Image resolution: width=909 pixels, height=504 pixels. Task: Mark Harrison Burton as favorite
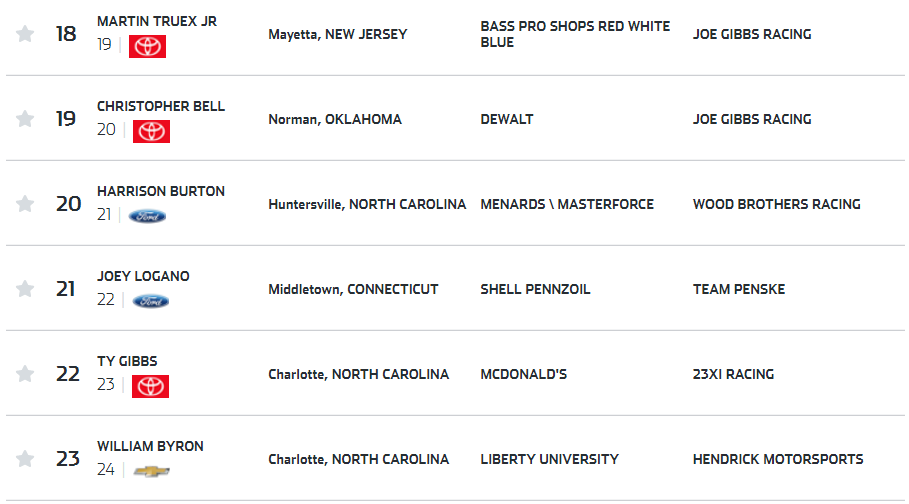(25, 204)
